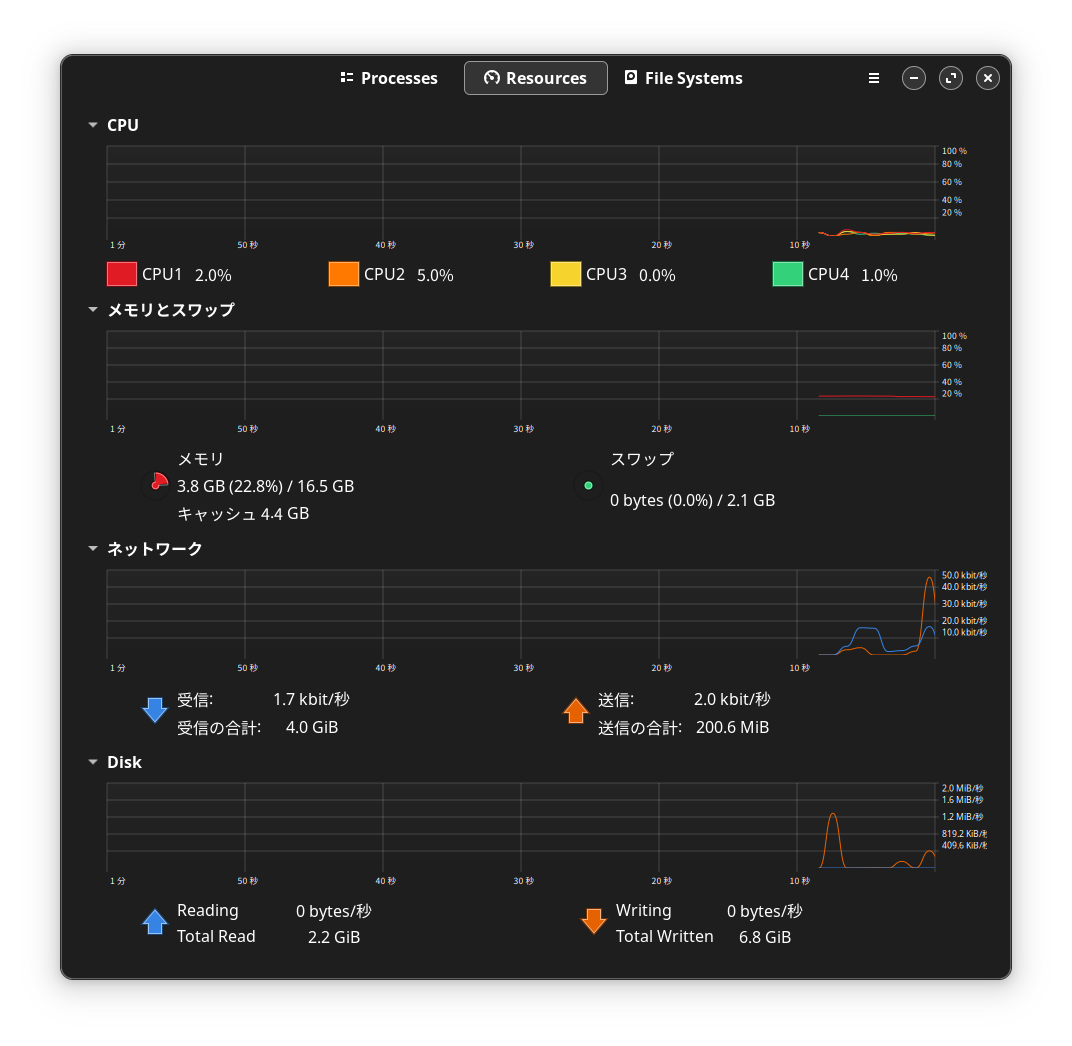Click the green swap usage indicator icon

[588, 486]
